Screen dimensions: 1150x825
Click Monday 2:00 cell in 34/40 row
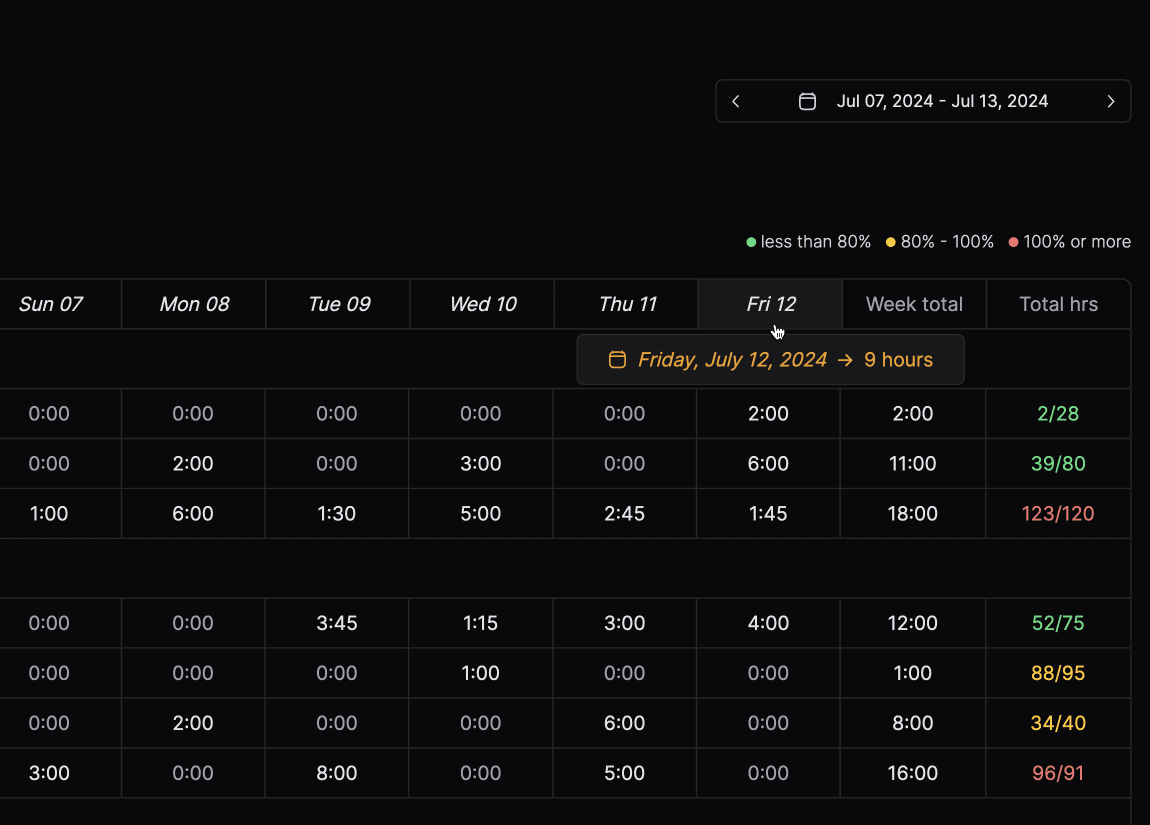point(193,723)
